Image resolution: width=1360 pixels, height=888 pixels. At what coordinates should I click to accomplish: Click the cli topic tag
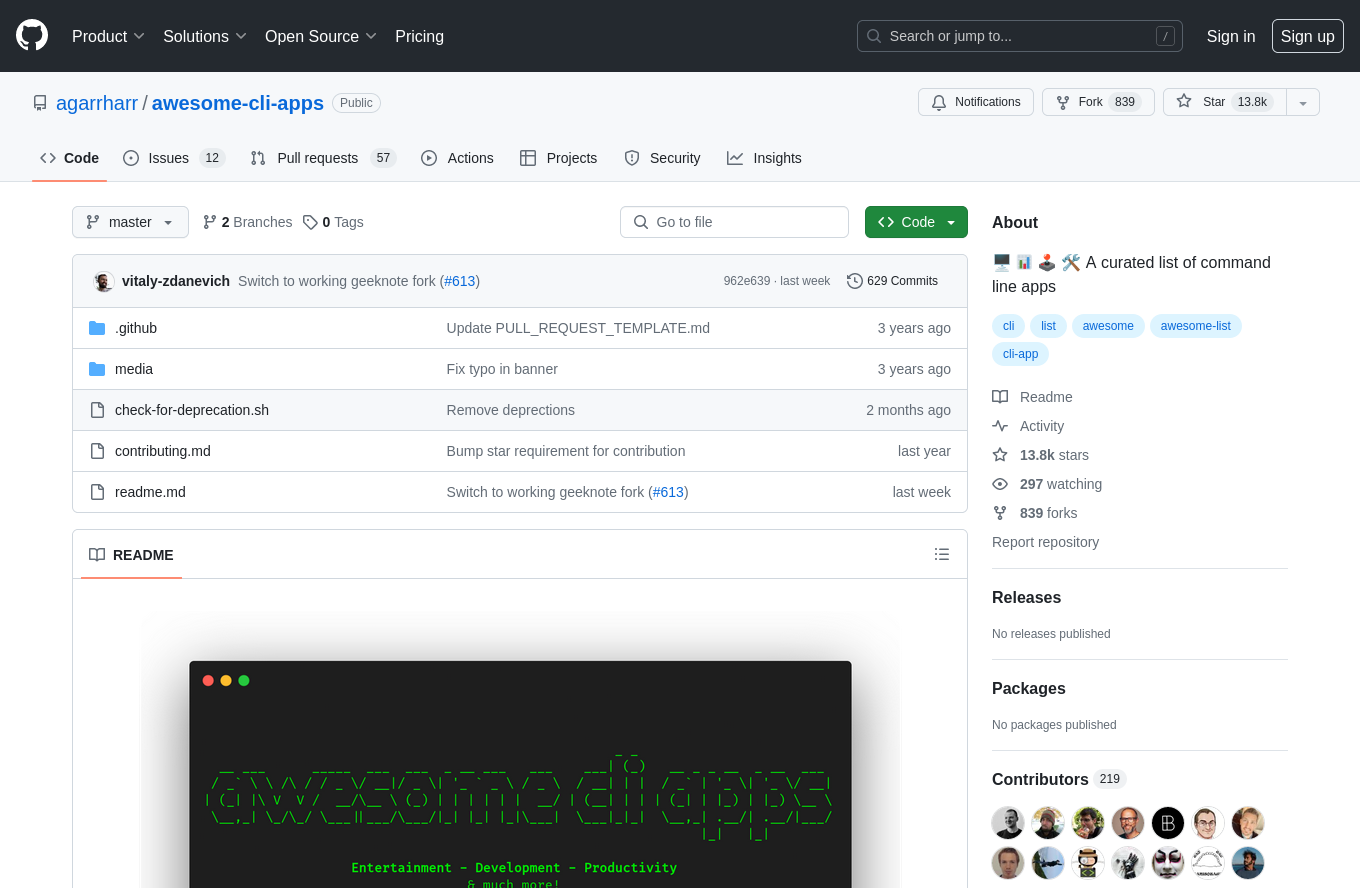pos(1008,326)
